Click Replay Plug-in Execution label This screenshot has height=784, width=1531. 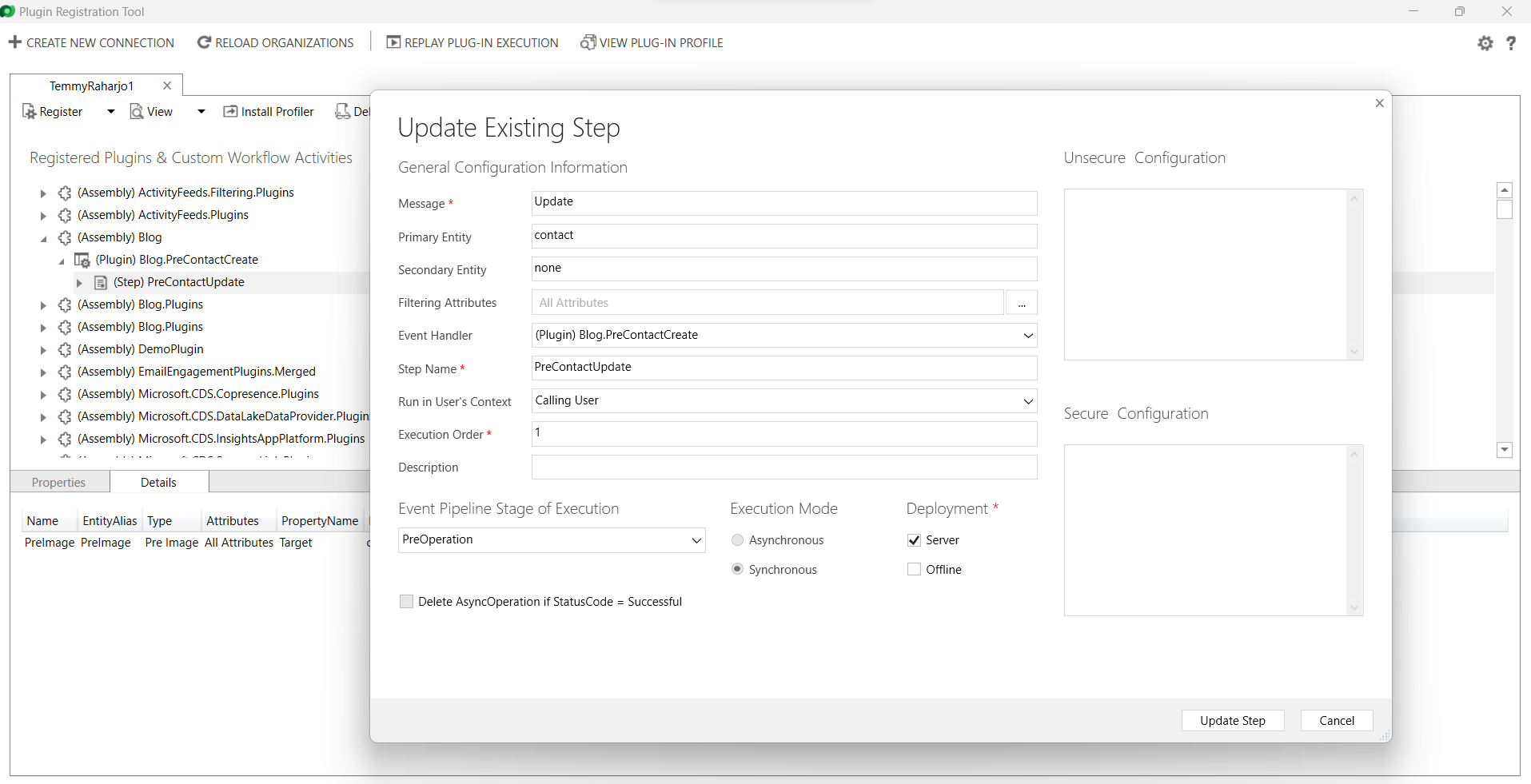[481, 43]
